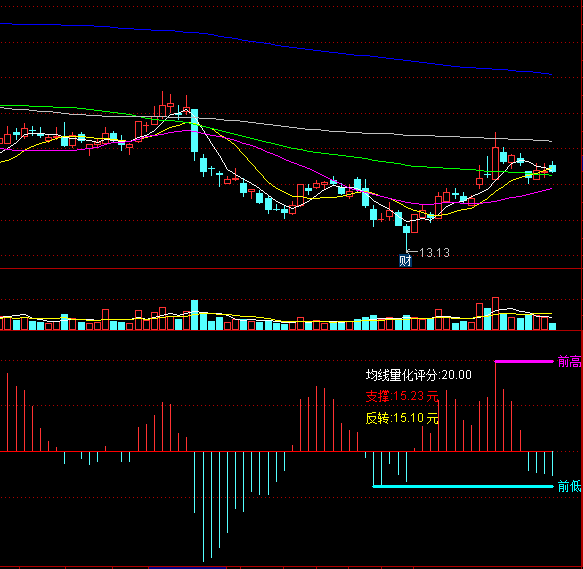The width and height of the screenshot is (583, 569).
Task: Select the 13.13 low price label
Action: 434,253
